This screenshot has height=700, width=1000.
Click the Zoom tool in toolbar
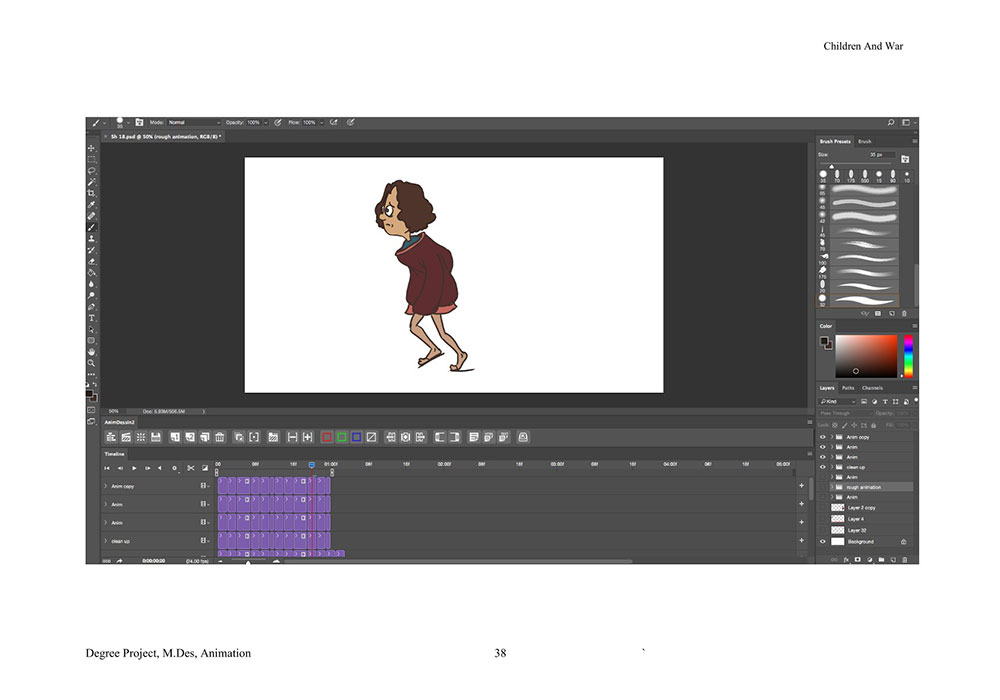[92, 363]
